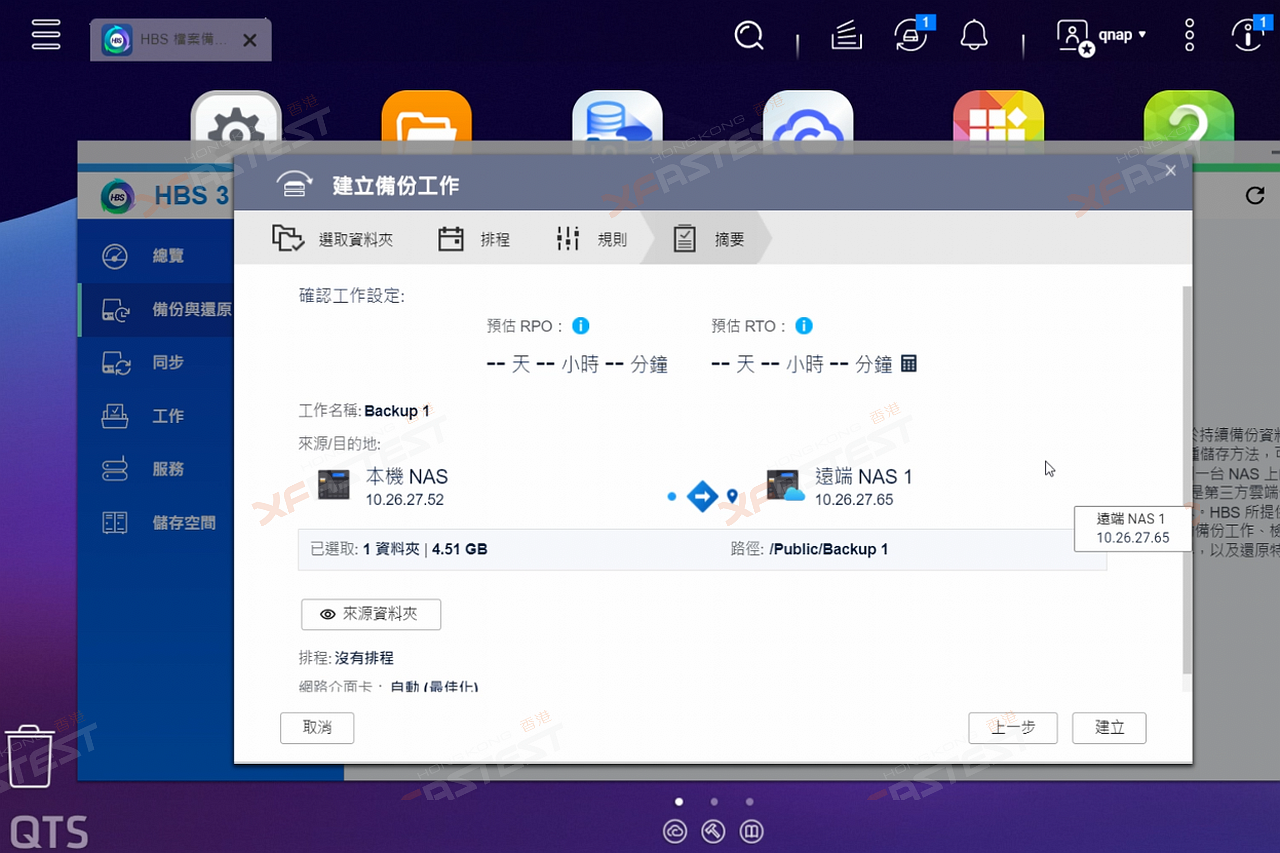Go to Schedule (排程) wizard step
Image resolution: width=1280 pixels, height=853 pixels.
pos(474,239)
